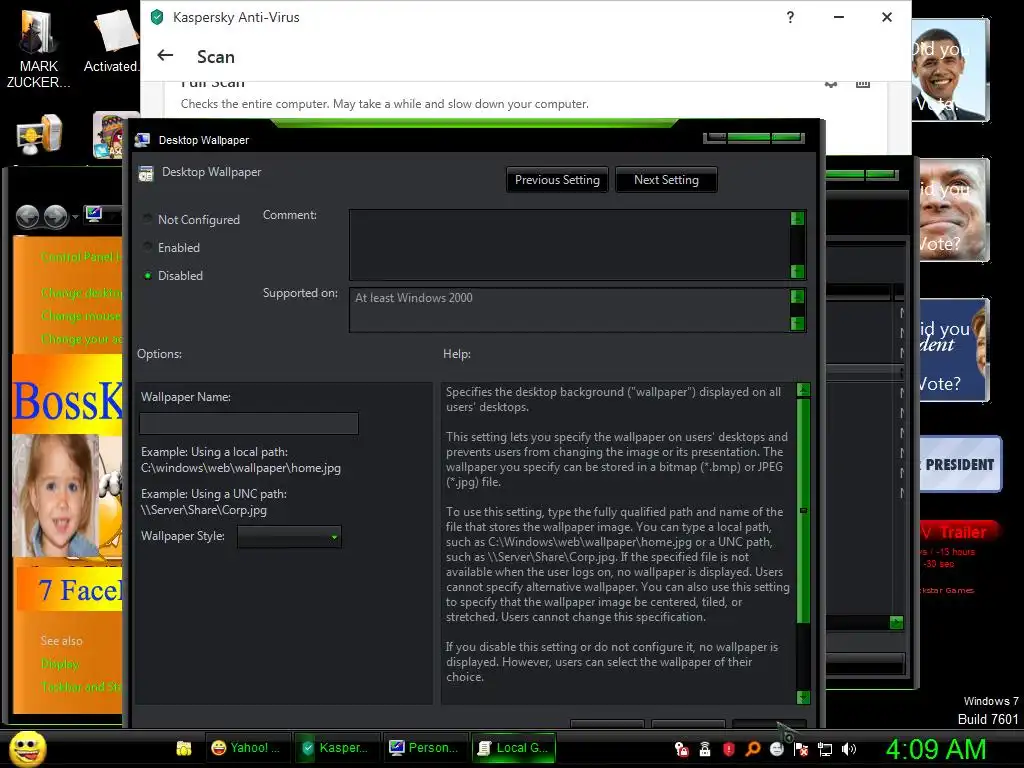Viewport: 1024px width, 768px height.
Task: Click the red Kaspersky tray shield
Action: [x=729, y=749]
